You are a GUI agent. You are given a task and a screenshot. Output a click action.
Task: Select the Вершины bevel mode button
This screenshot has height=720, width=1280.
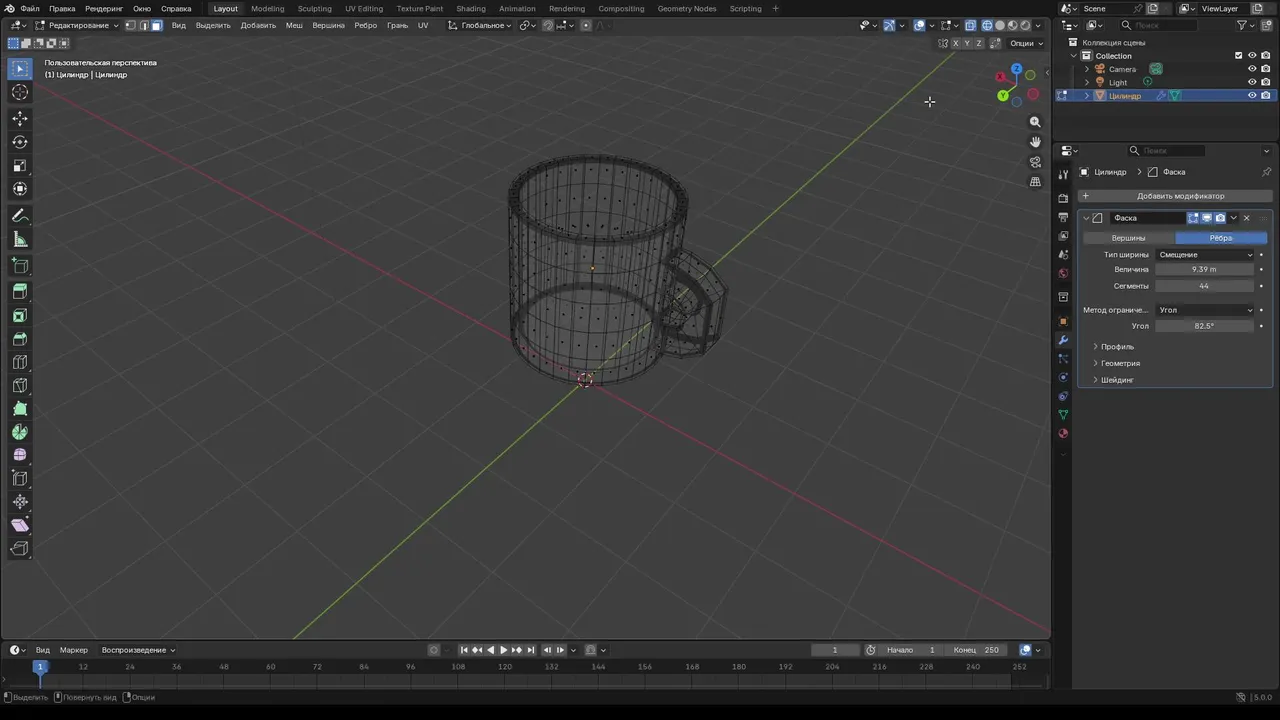(x=1129, y=238)
